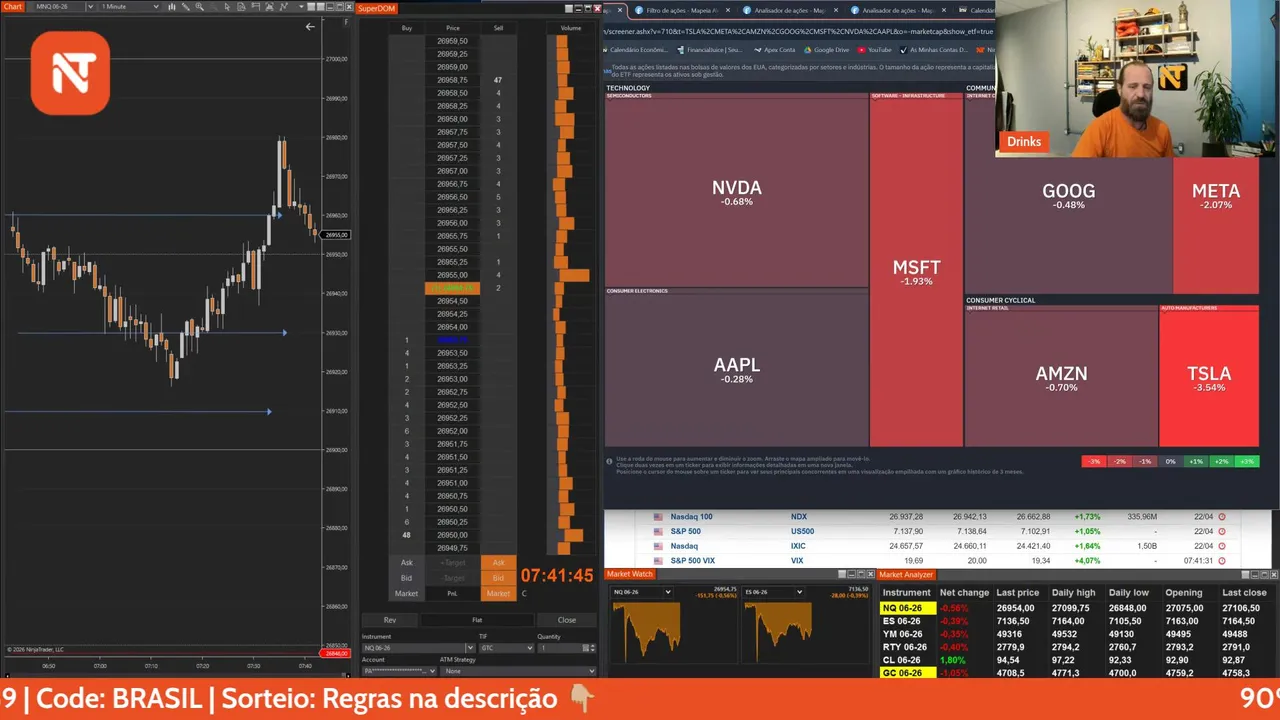This screenshot has height=720, width=1280.
Task: Click the Flat button in SuperDOM
Action: pos(477,620)
